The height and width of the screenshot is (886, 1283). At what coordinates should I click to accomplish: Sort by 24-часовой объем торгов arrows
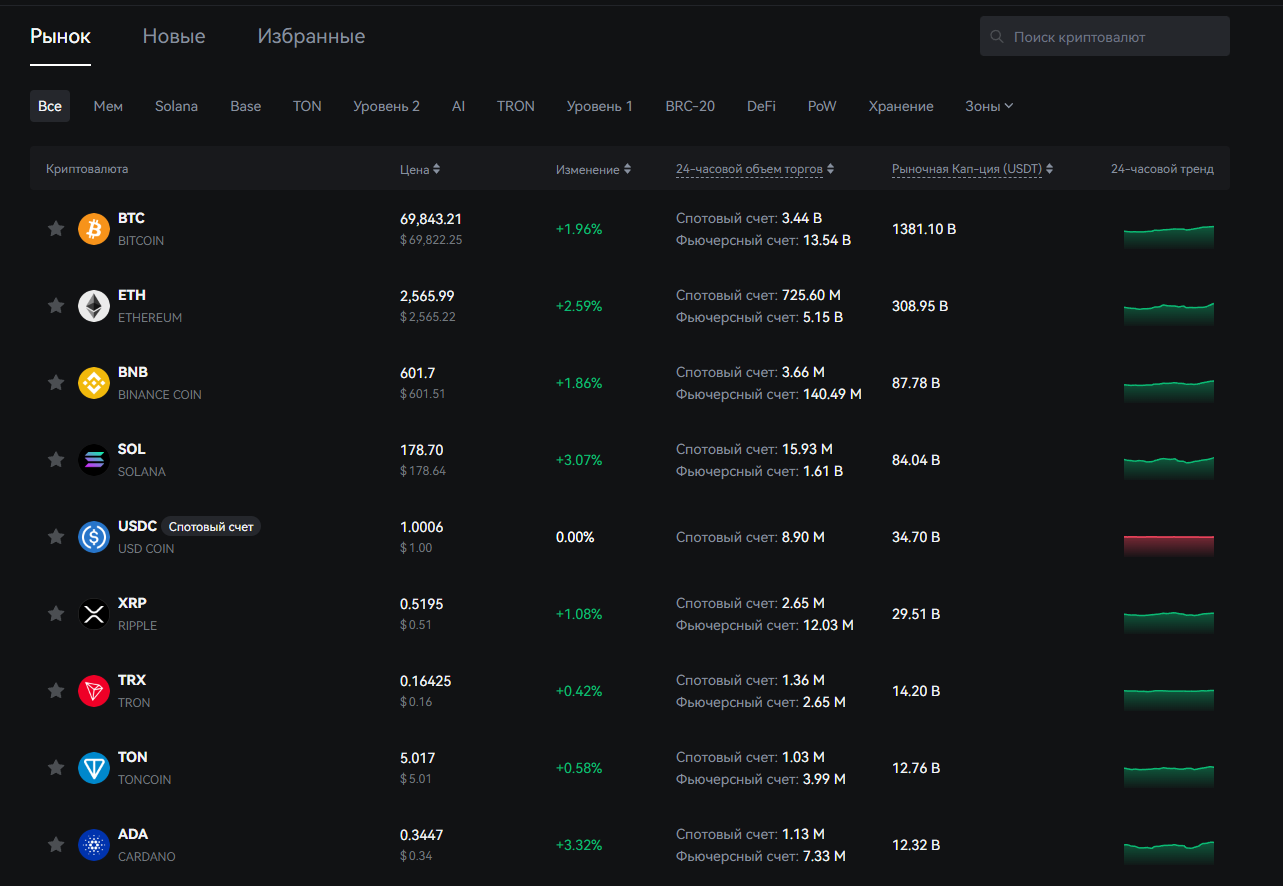(x=830, y=169)
